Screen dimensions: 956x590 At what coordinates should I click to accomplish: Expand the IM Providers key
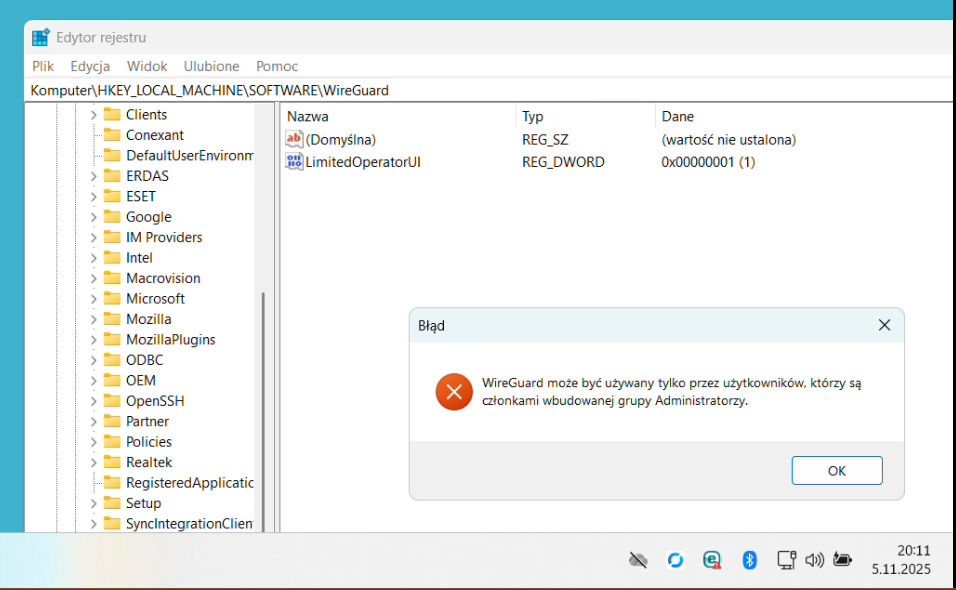93,237
